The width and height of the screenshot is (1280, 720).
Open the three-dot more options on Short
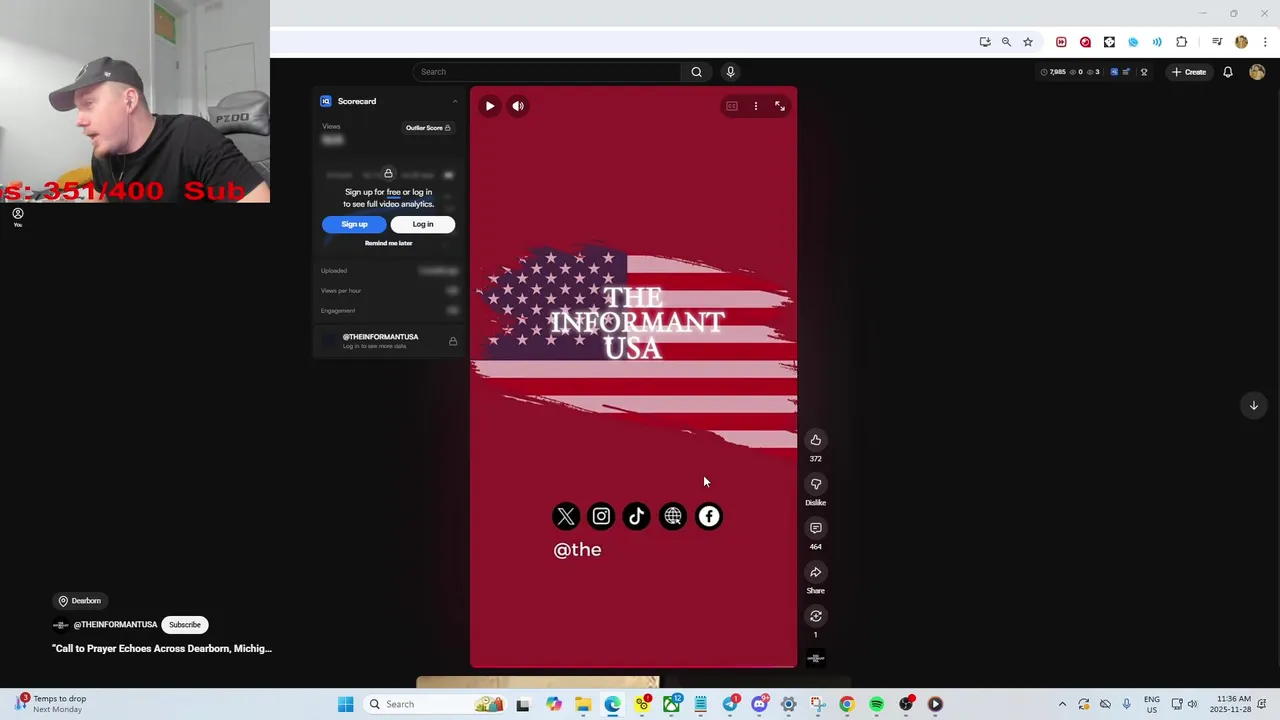(x=756, y=106)
